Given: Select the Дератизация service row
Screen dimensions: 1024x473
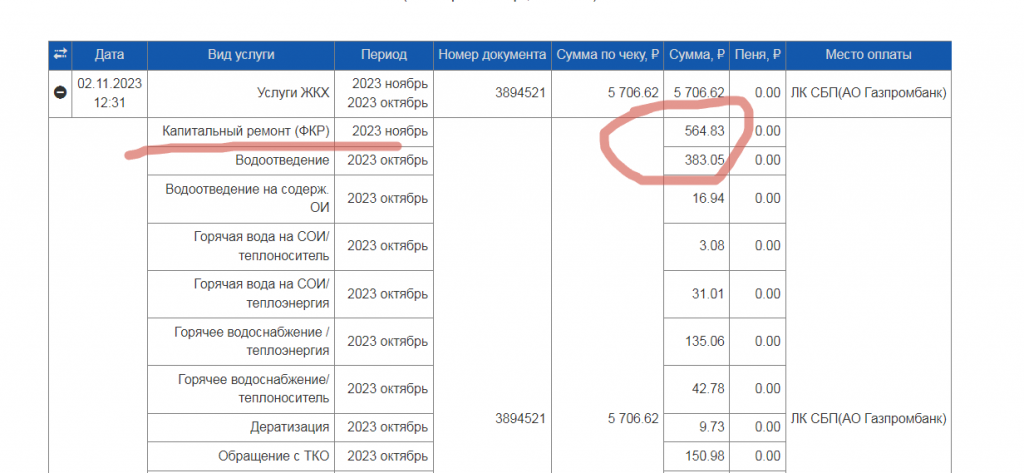Looking at the screenshot, I should point(289,427).
